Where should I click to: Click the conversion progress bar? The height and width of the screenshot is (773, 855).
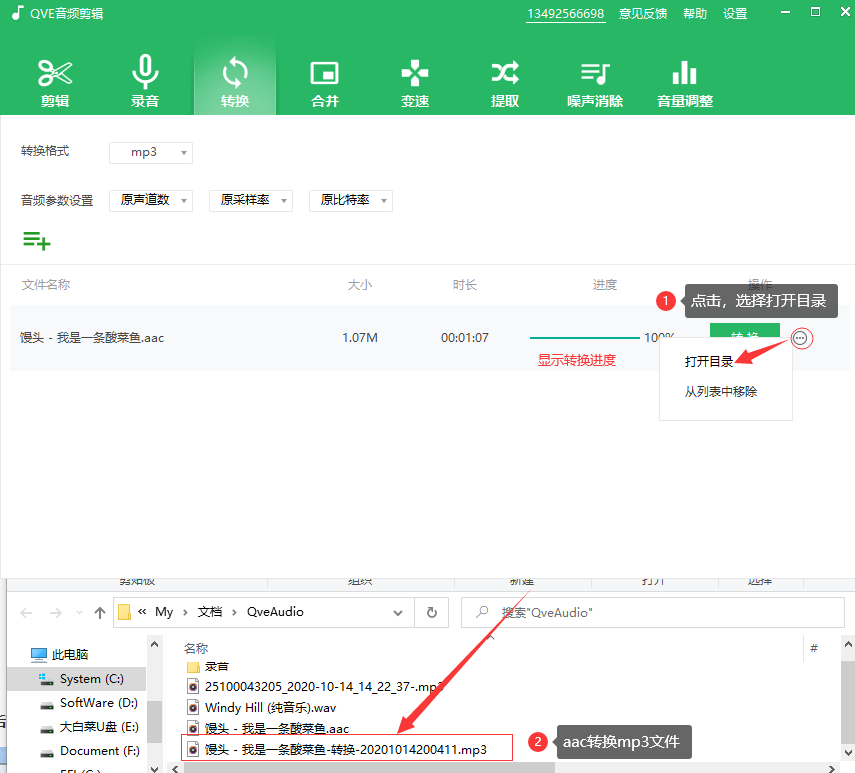(585, 338)
